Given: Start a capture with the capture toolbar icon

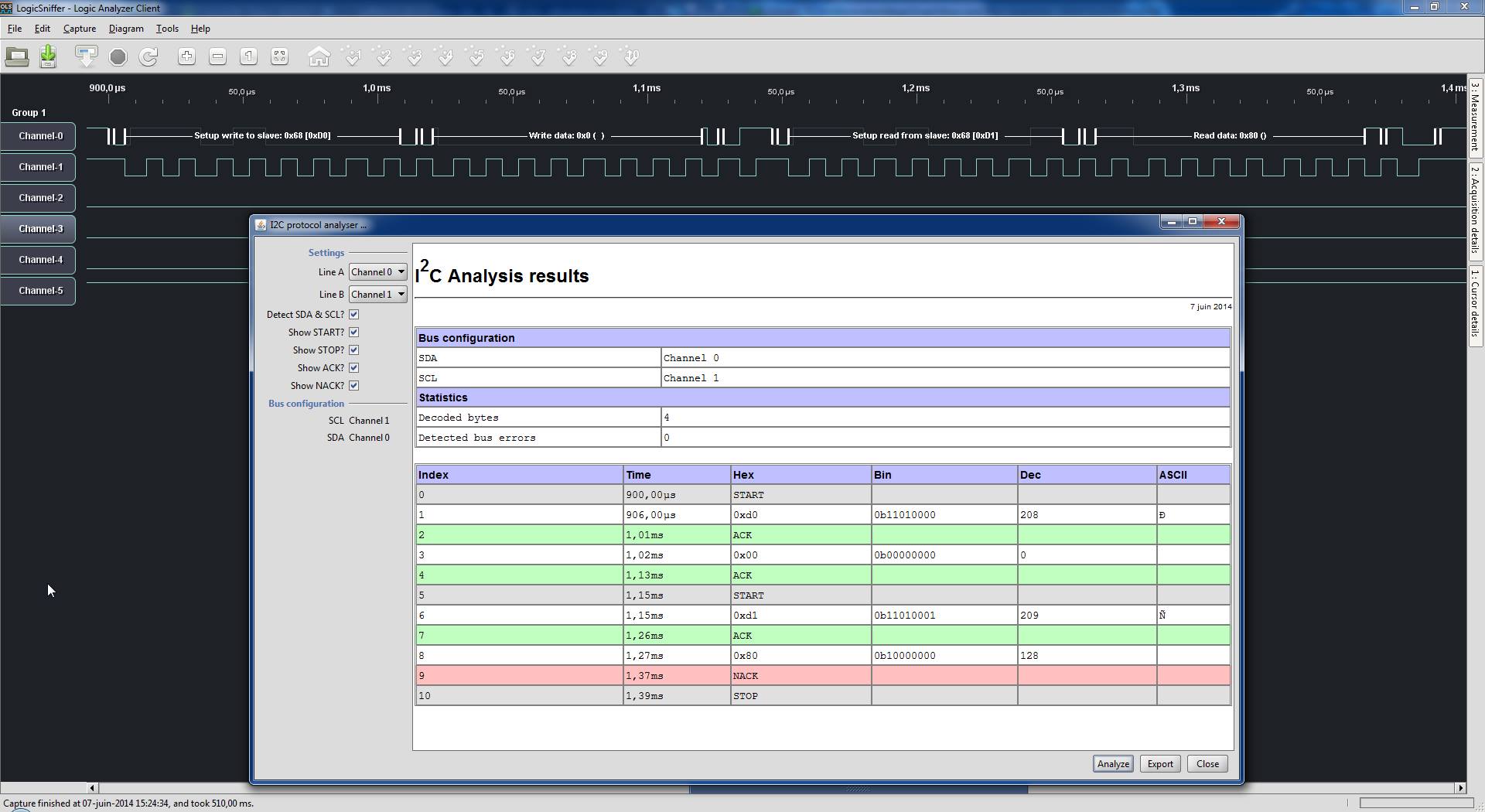Looking at the screenshot, I should [x=86, y=56].
